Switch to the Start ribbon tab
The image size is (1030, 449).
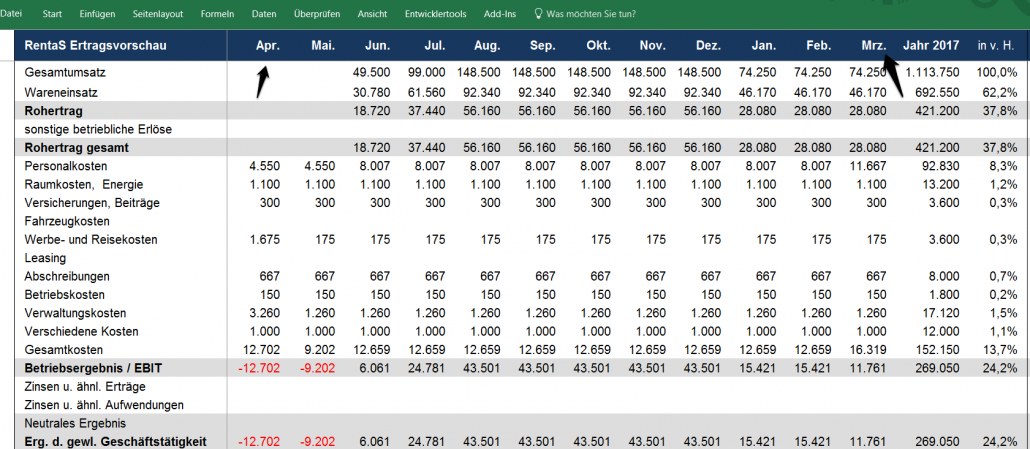51,14
